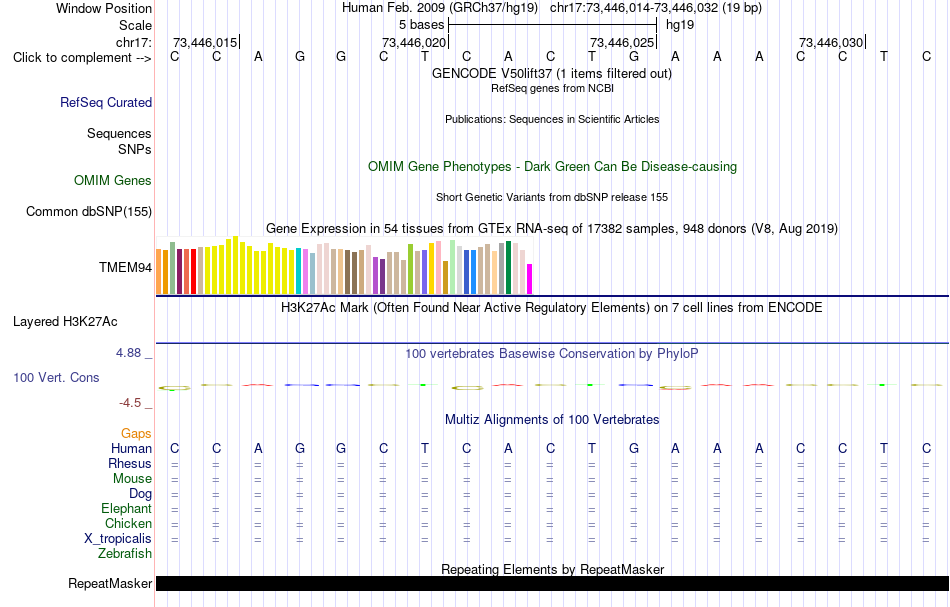950x607 pixels.
Task: Select the Human species label
Action: 131,448
